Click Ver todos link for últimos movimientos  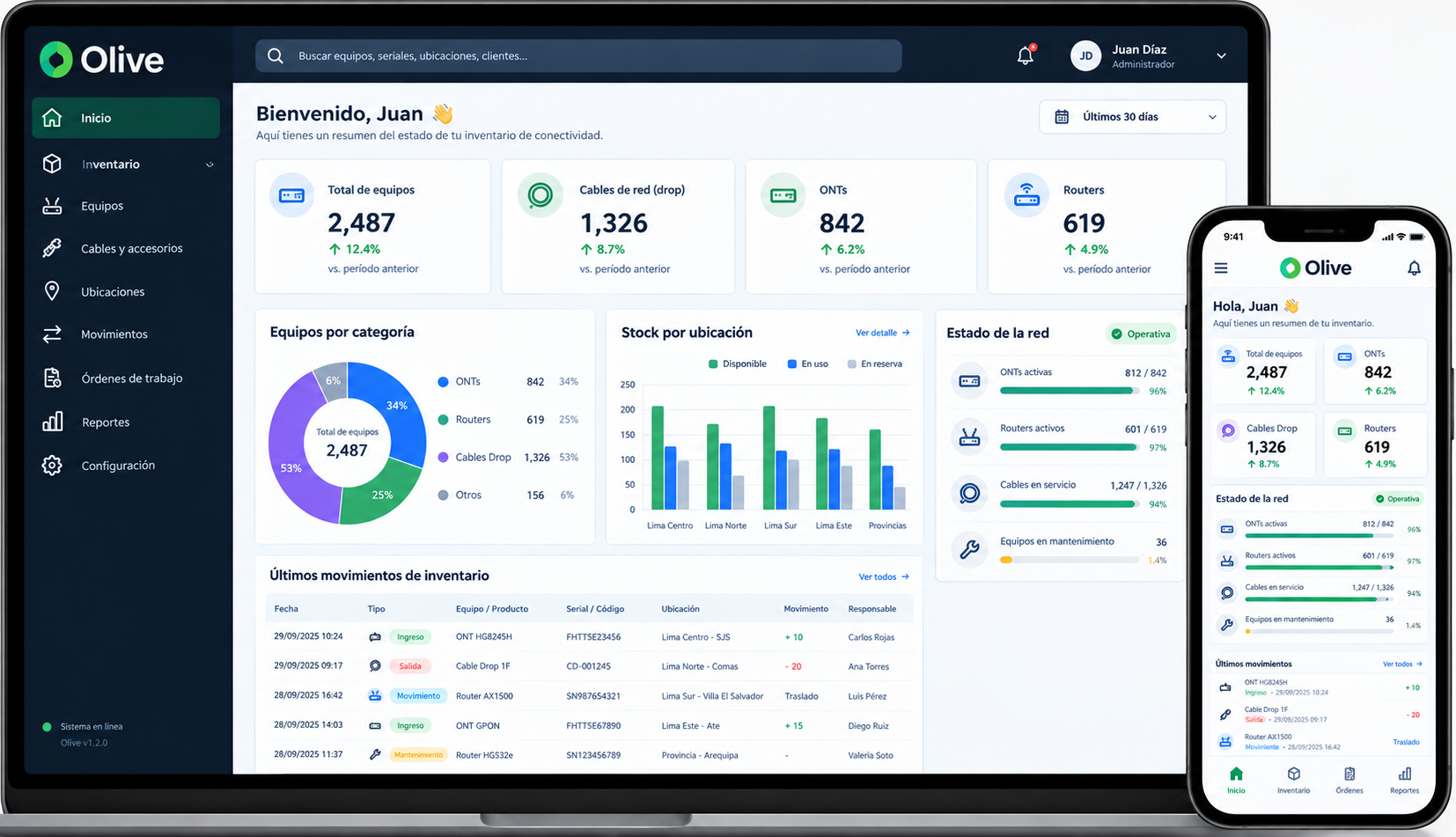click(x=883, y=576)
